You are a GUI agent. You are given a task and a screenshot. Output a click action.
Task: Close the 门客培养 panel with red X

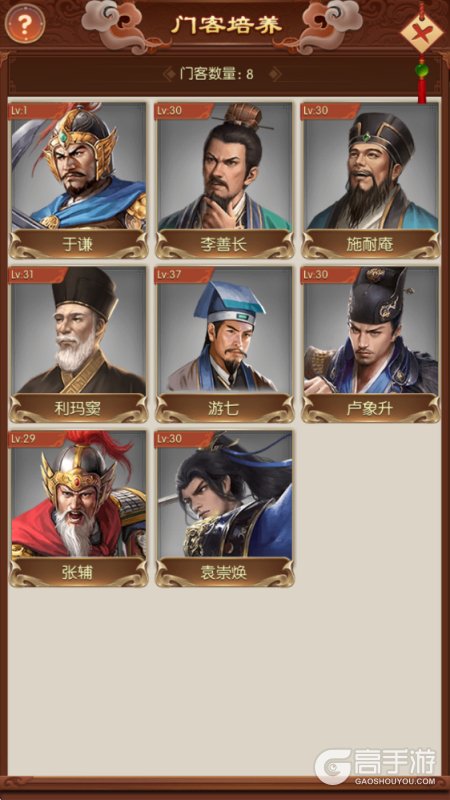[421, 34]
